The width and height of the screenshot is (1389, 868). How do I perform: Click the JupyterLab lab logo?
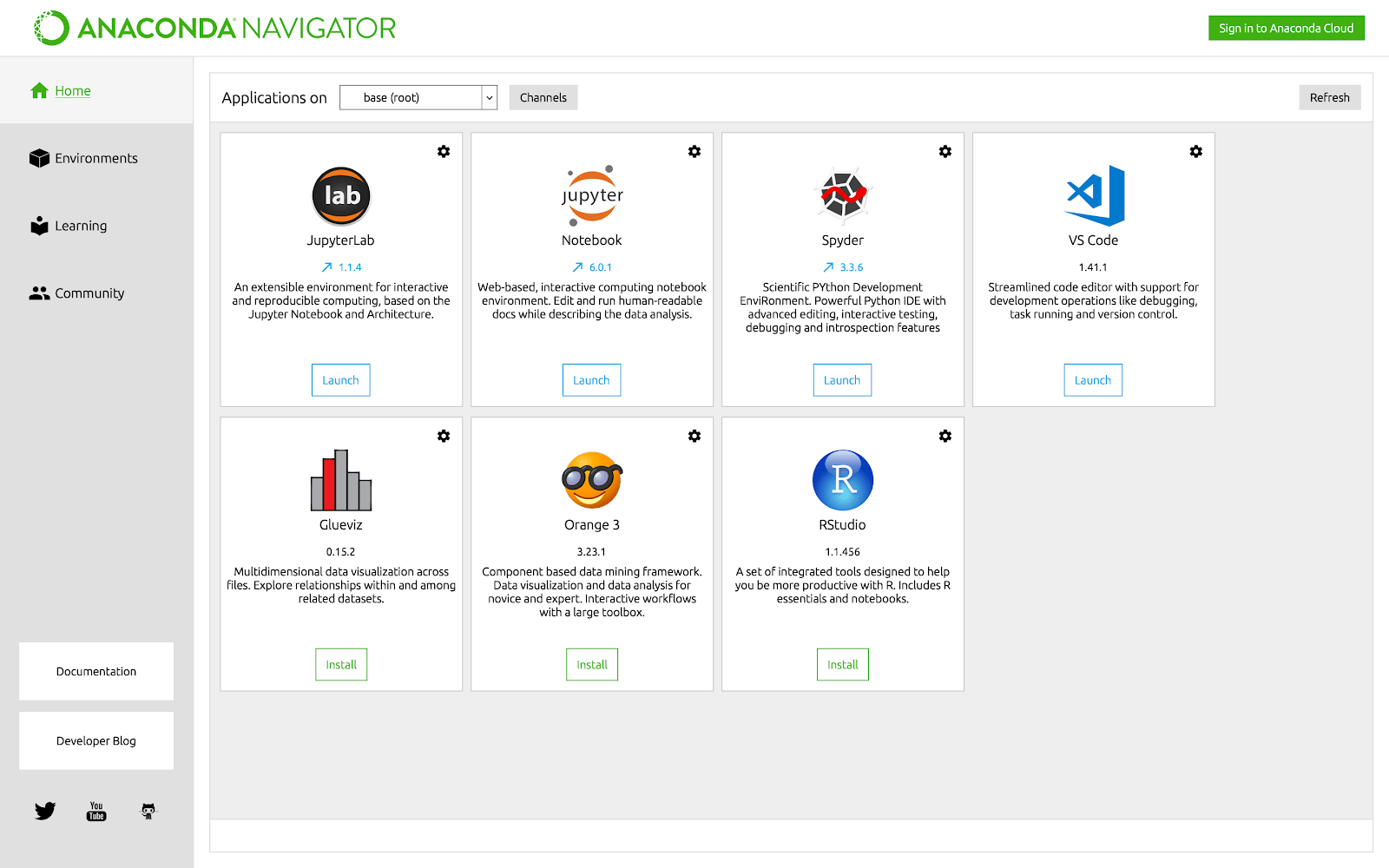tap(341, 195)
